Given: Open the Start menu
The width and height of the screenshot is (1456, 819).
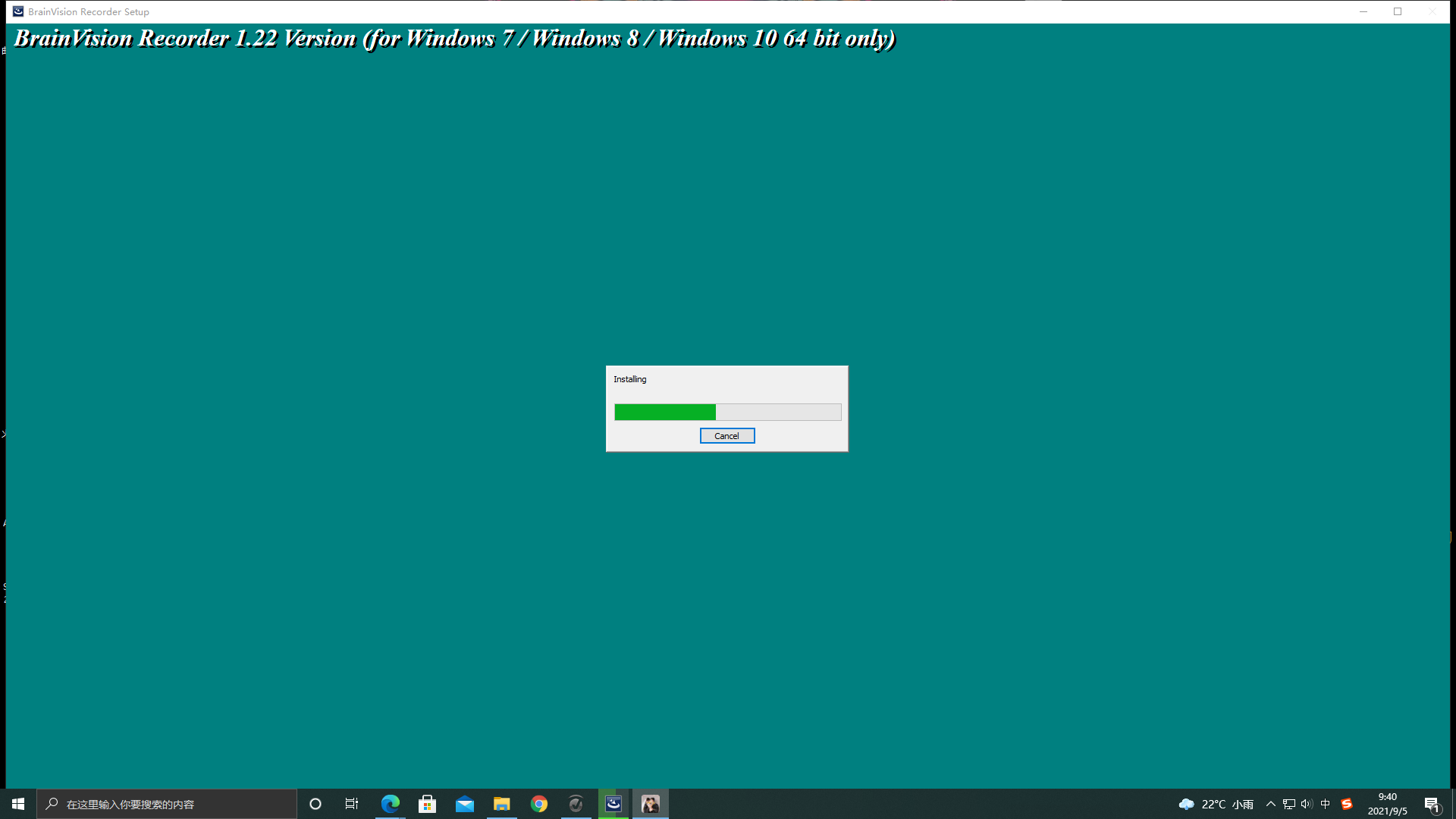Looking at the screenshot, I should pyautogui.click(x=17, y=804).
